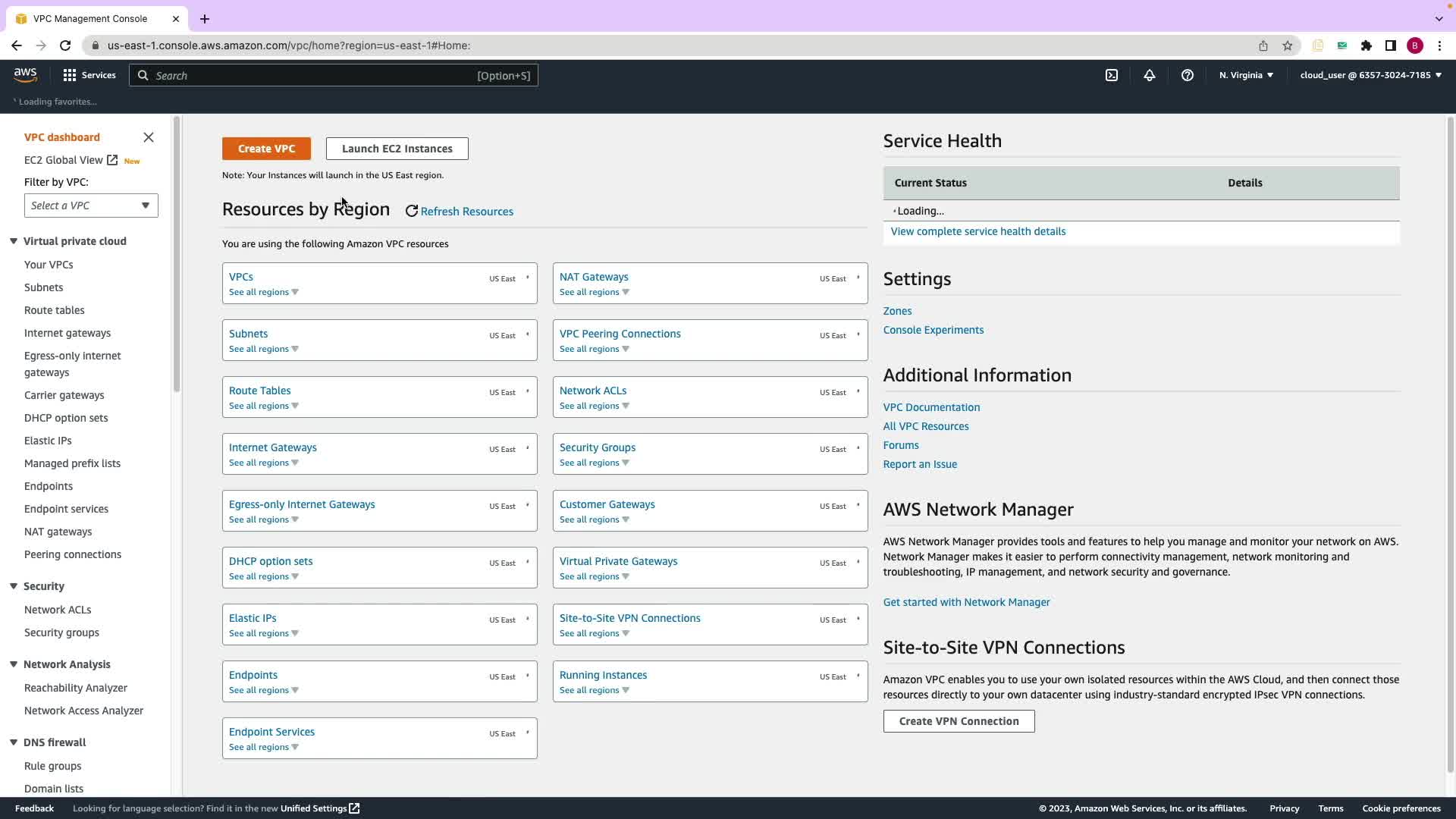The width and height of the screenshot is (1456, 819).
Task: Close the VPC sidebar panel
Action: tap(149, 137)
